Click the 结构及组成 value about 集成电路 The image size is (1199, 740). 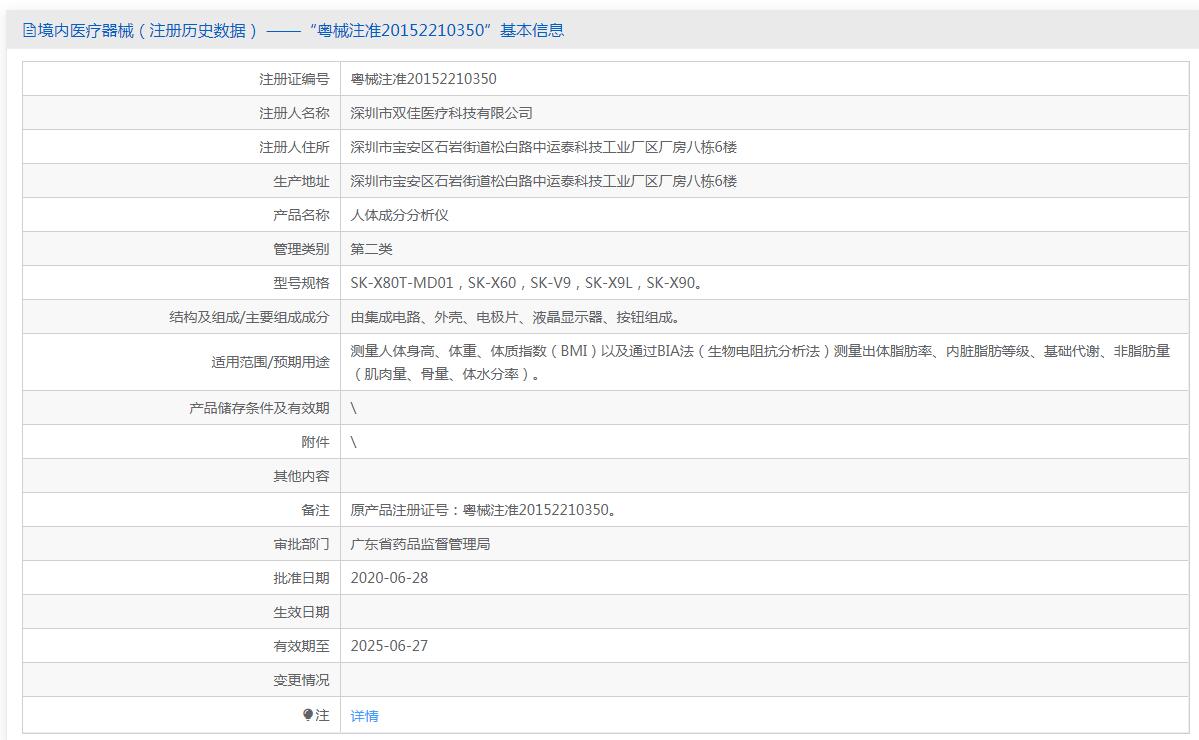(x=516, y=317)
